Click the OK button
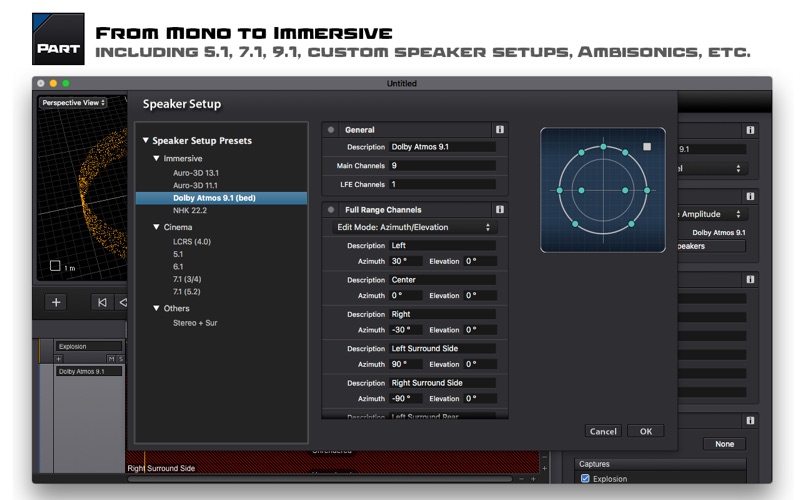 [646, 431]
